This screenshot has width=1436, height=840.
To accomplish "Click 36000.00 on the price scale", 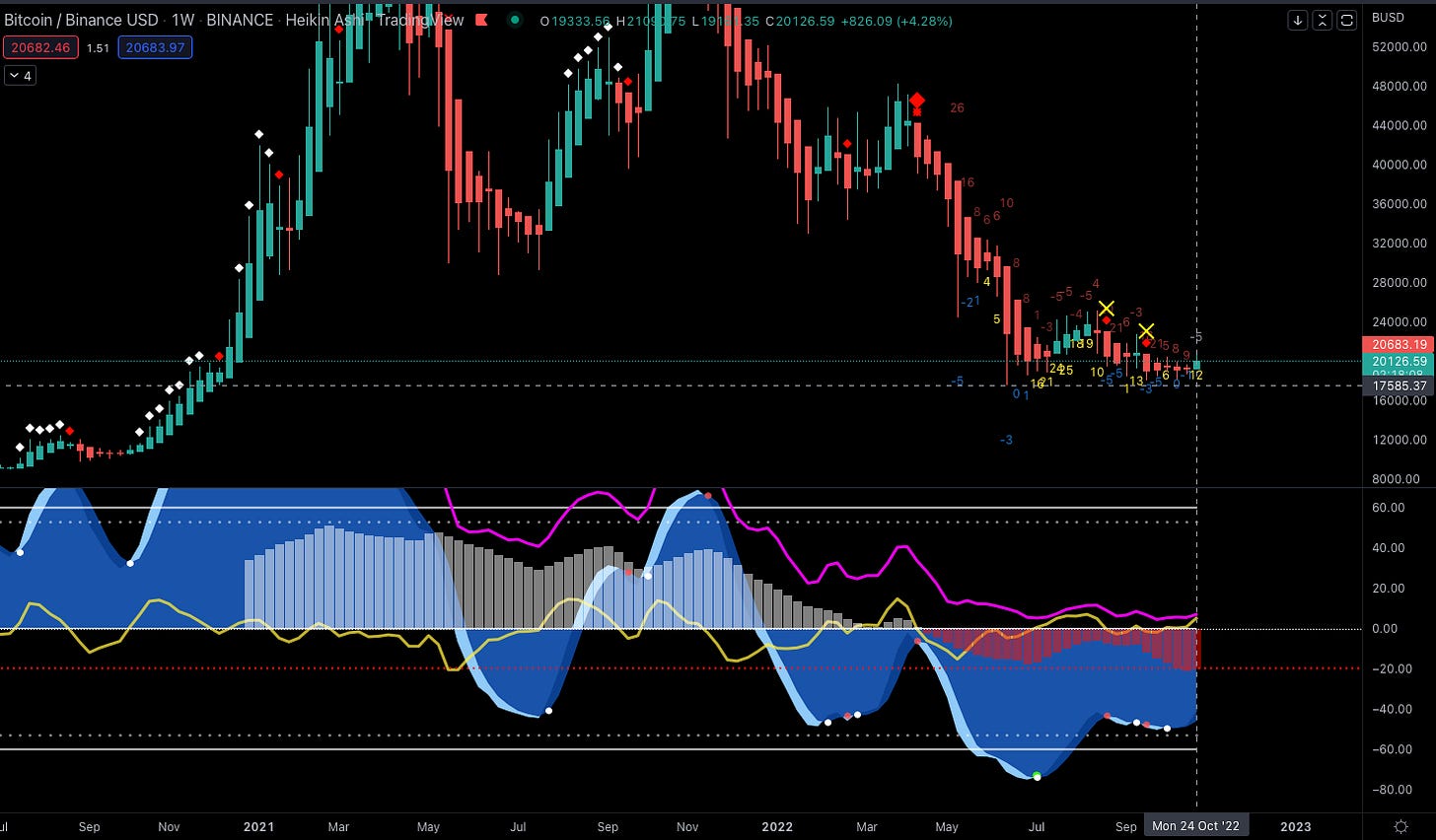I will point(1400,204).
